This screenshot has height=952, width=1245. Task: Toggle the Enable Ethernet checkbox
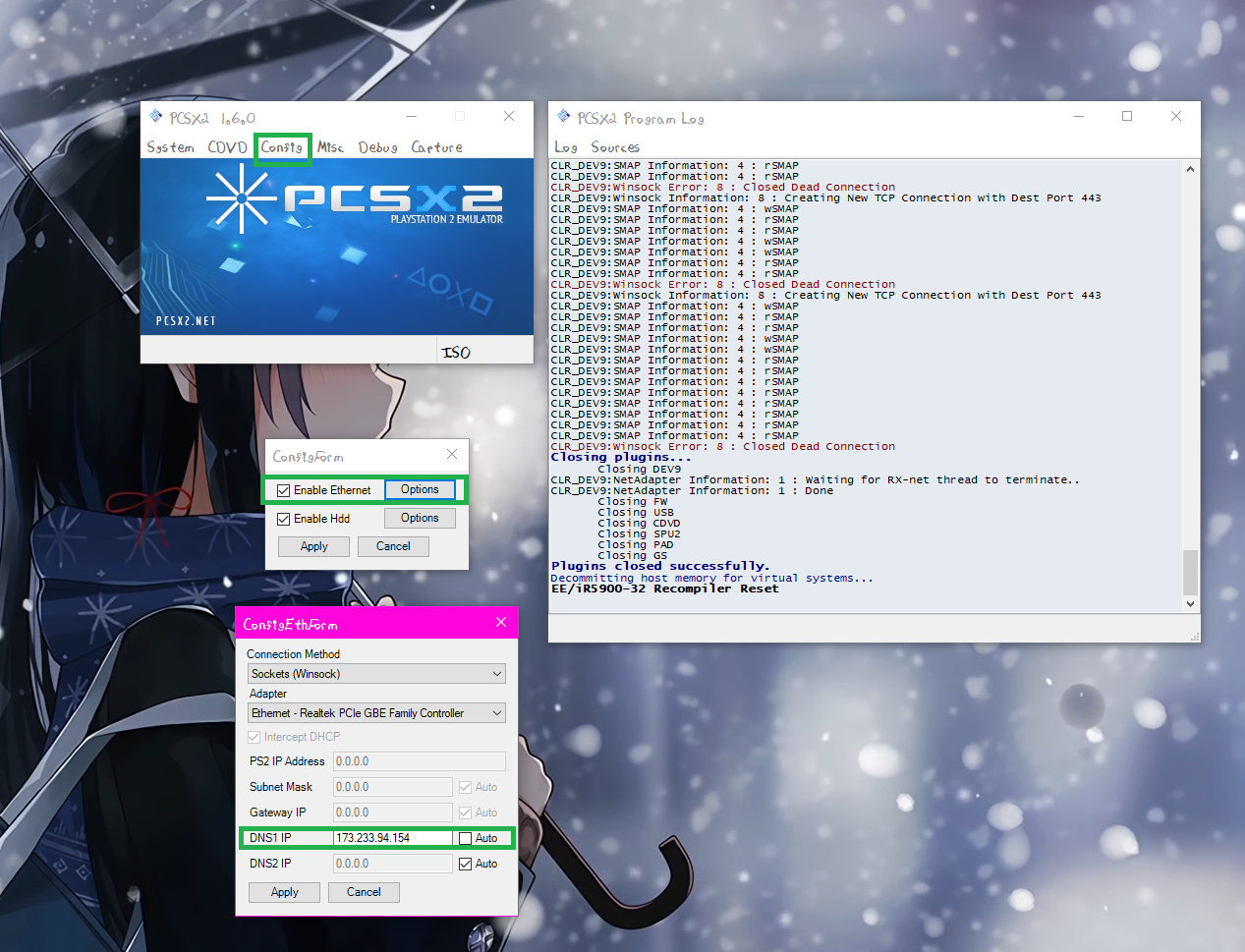click(x=284, y=490)
